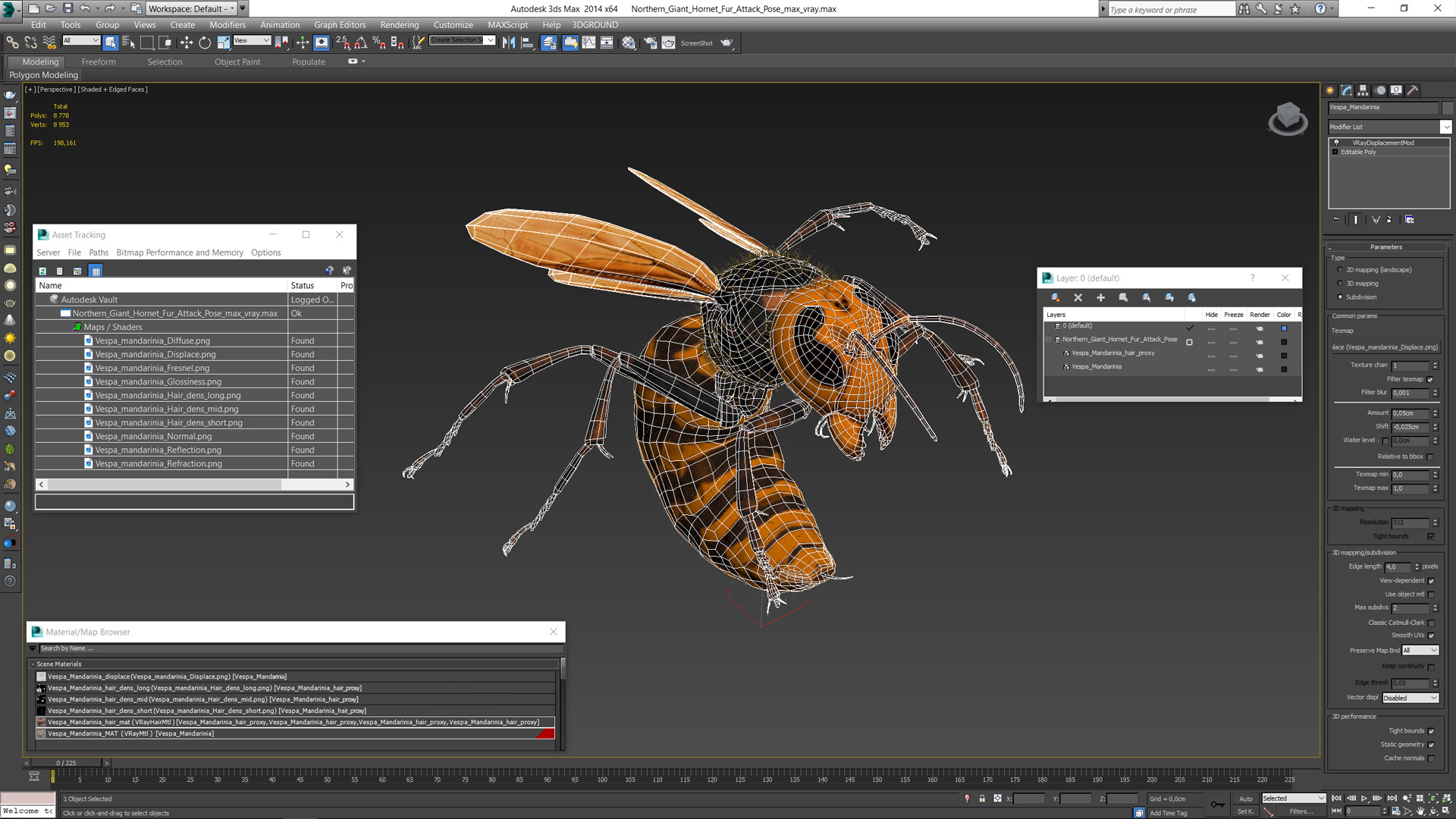Select 3D mapping radio button

(1340, 284)
